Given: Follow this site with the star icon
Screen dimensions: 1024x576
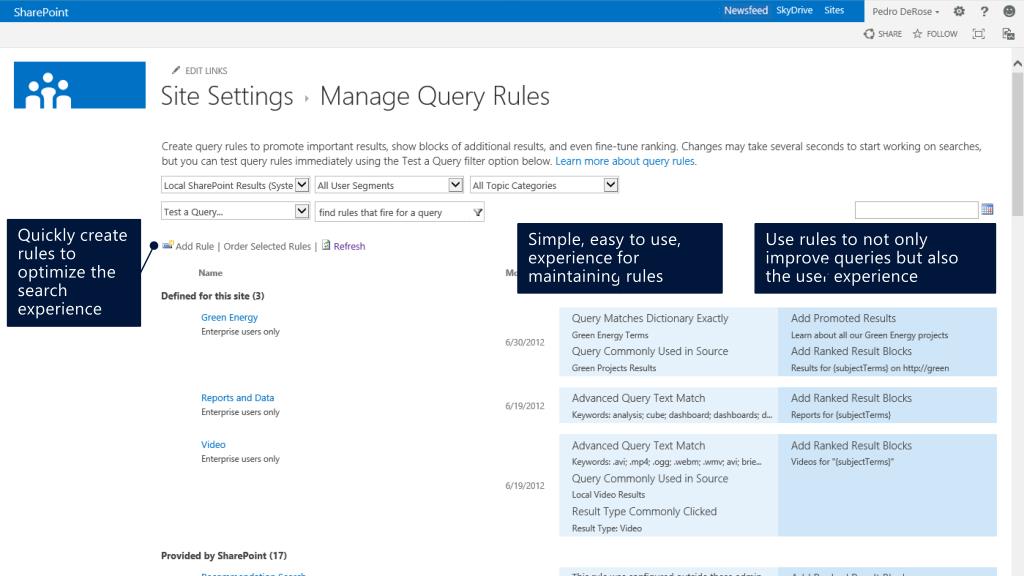Looking at the screenshot, I should (918, 34).
